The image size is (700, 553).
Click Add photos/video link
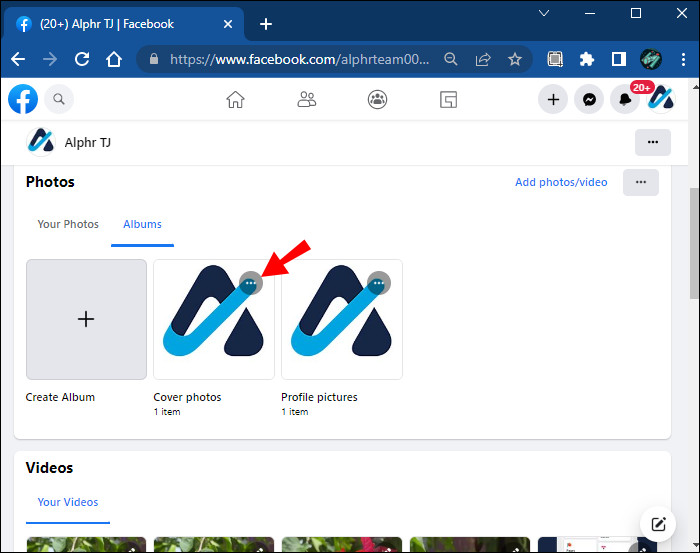coord(561,182)
